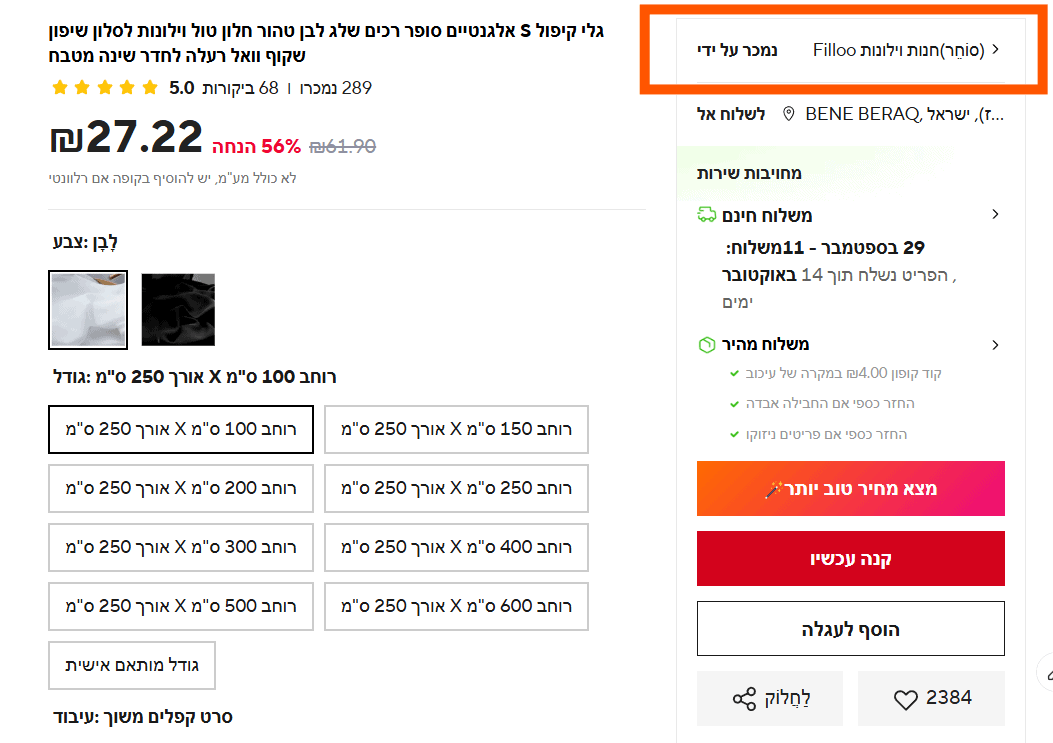Select size width 300 cm x length 250 cm

click(180, 547)
